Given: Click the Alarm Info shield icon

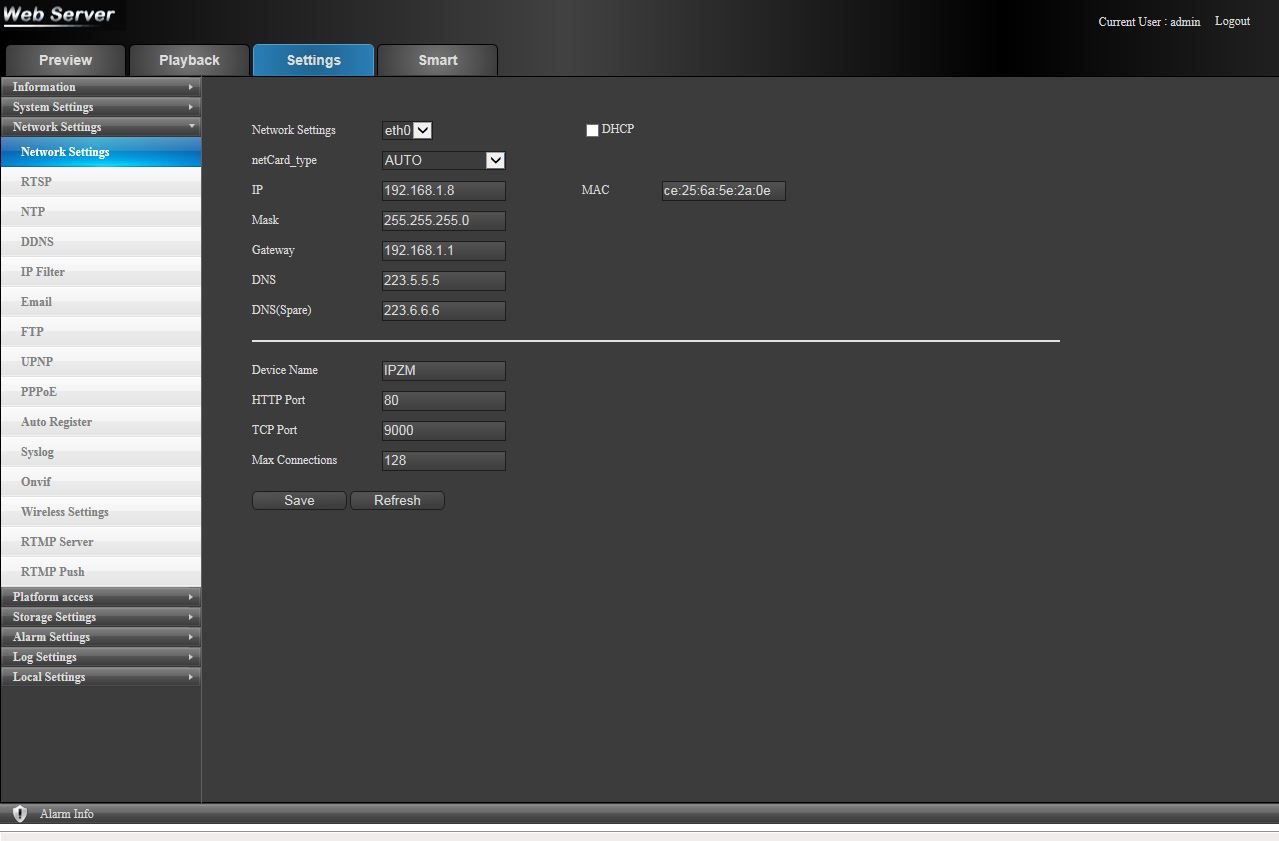Looking at the screenshot, I should point(19,814).
